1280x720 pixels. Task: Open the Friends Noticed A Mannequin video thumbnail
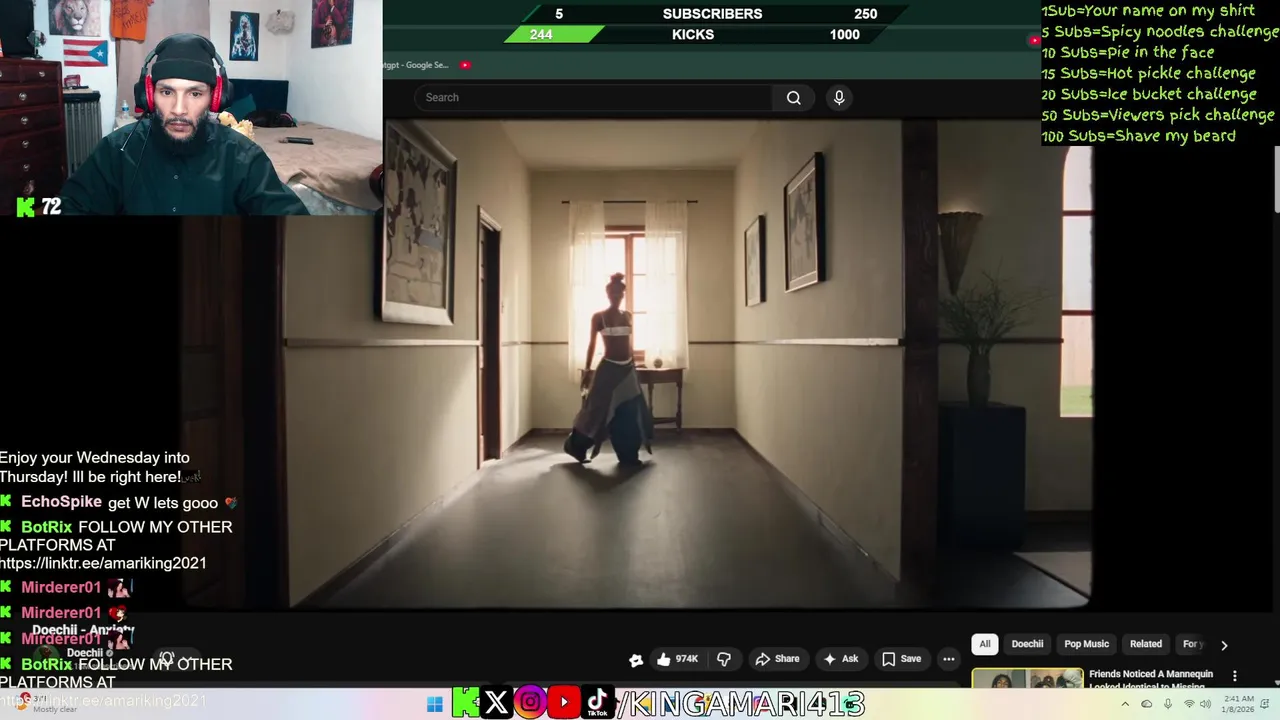tap(1027, 679)
